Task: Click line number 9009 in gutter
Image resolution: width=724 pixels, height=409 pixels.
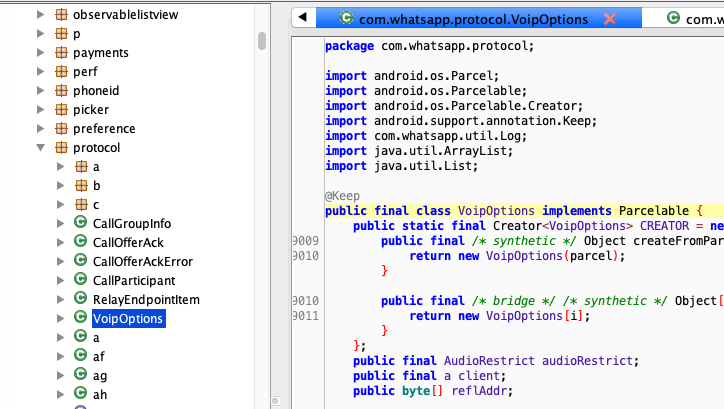Action: (306, 241)
